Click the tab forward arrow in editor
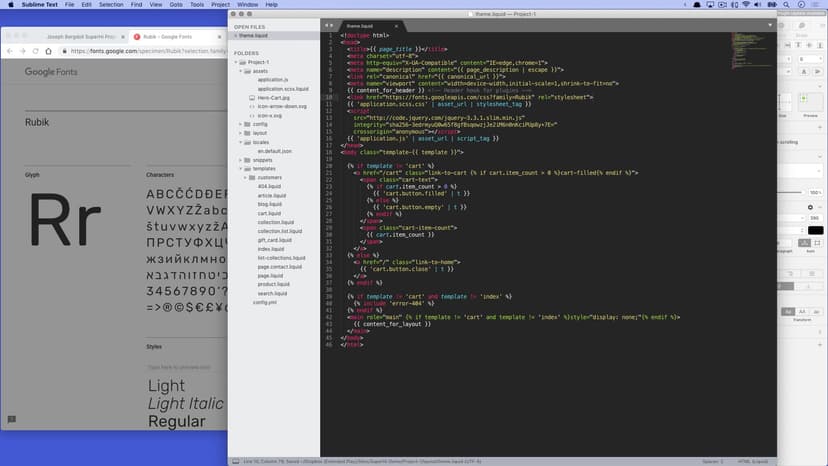The image size is (828, 466). tap(333, 24)
